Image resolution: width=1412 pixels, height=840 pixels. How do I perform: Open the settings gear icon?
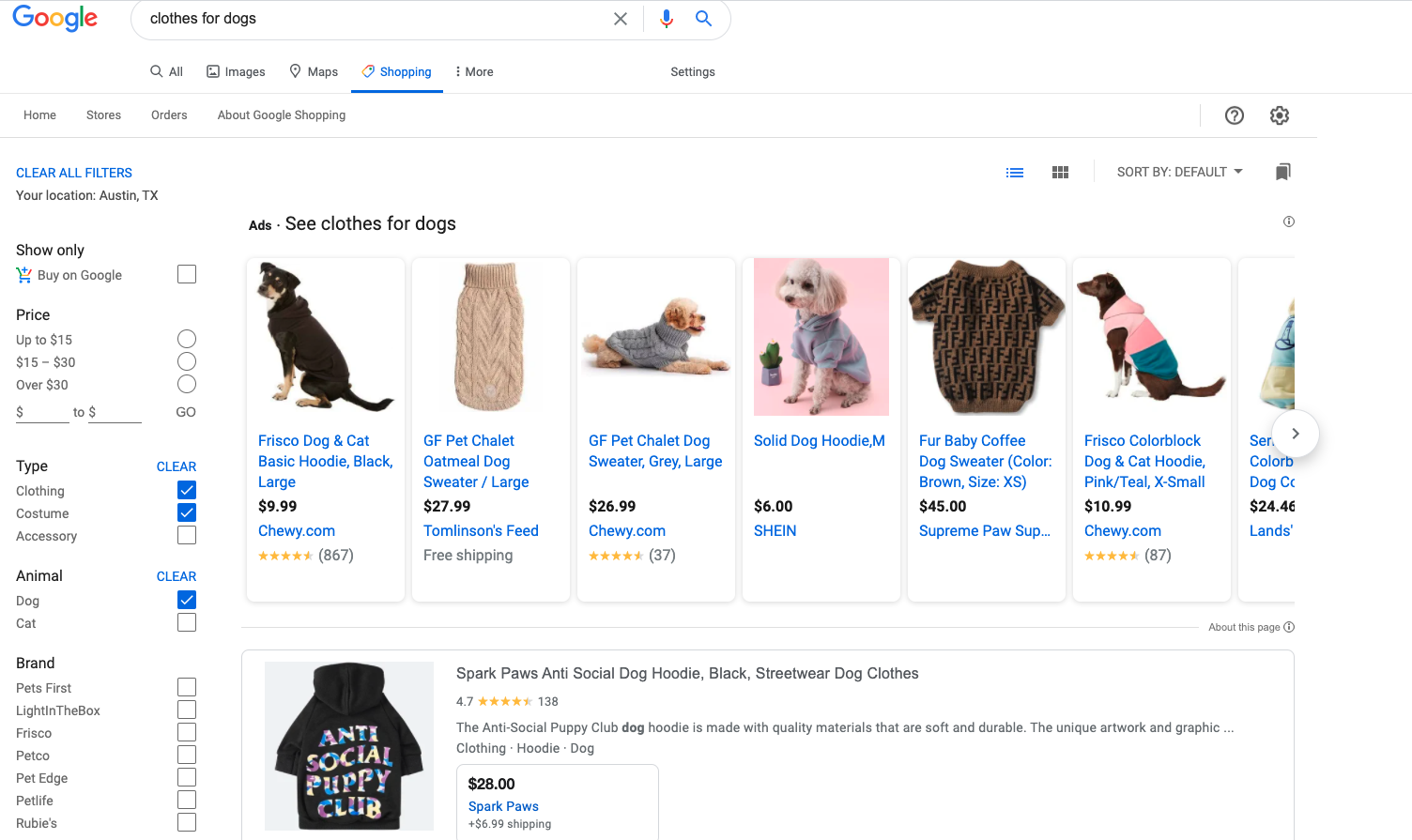[1279, 115]
